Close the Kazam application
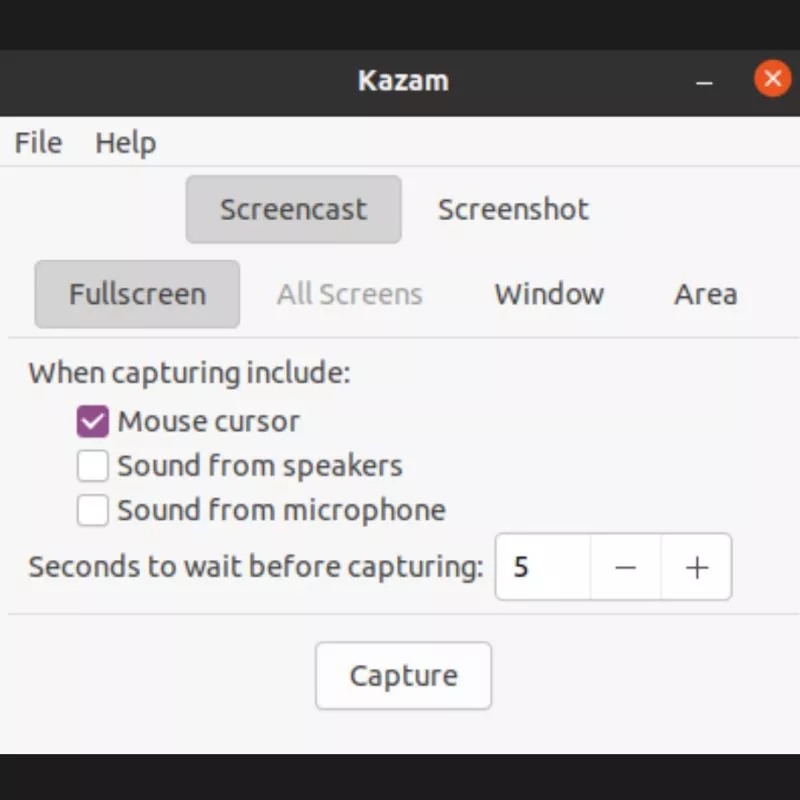Viewport: 800px width, 800px height. (772, 79)
